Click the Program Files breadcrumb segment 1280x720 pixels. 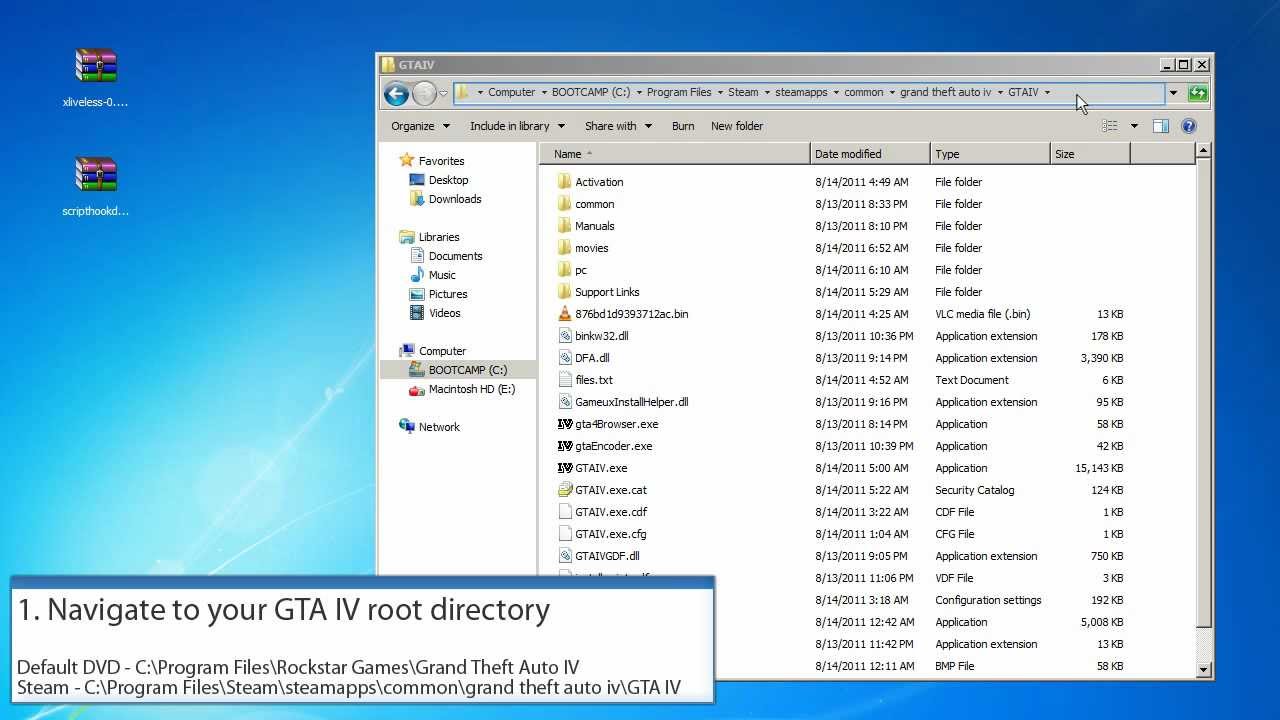point(679,92)
